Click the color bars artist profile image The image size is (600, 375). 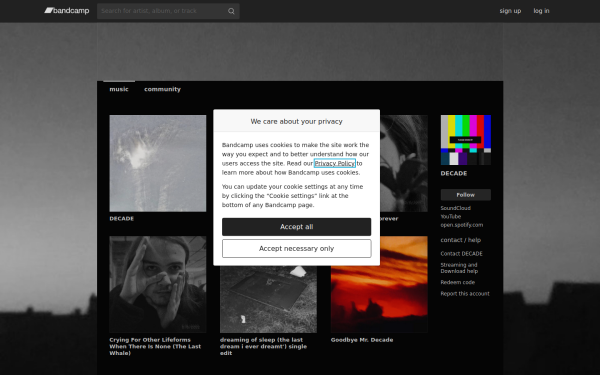pos(466,140)
